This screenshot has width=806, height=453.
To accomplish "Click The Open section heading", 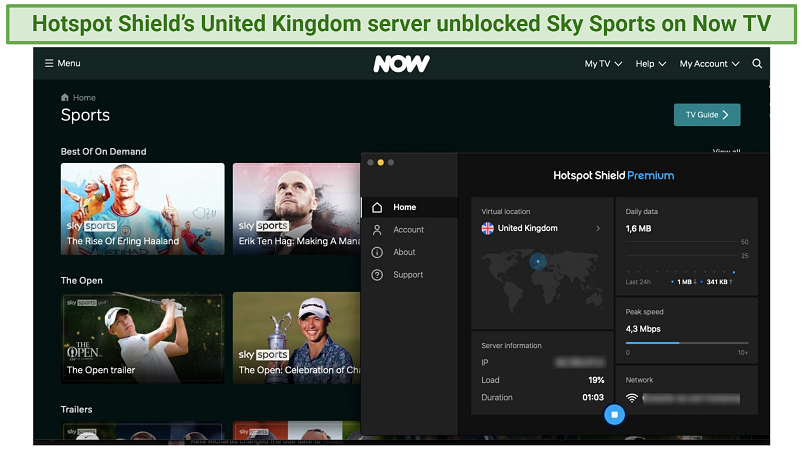I will click(x=82, y=281).
